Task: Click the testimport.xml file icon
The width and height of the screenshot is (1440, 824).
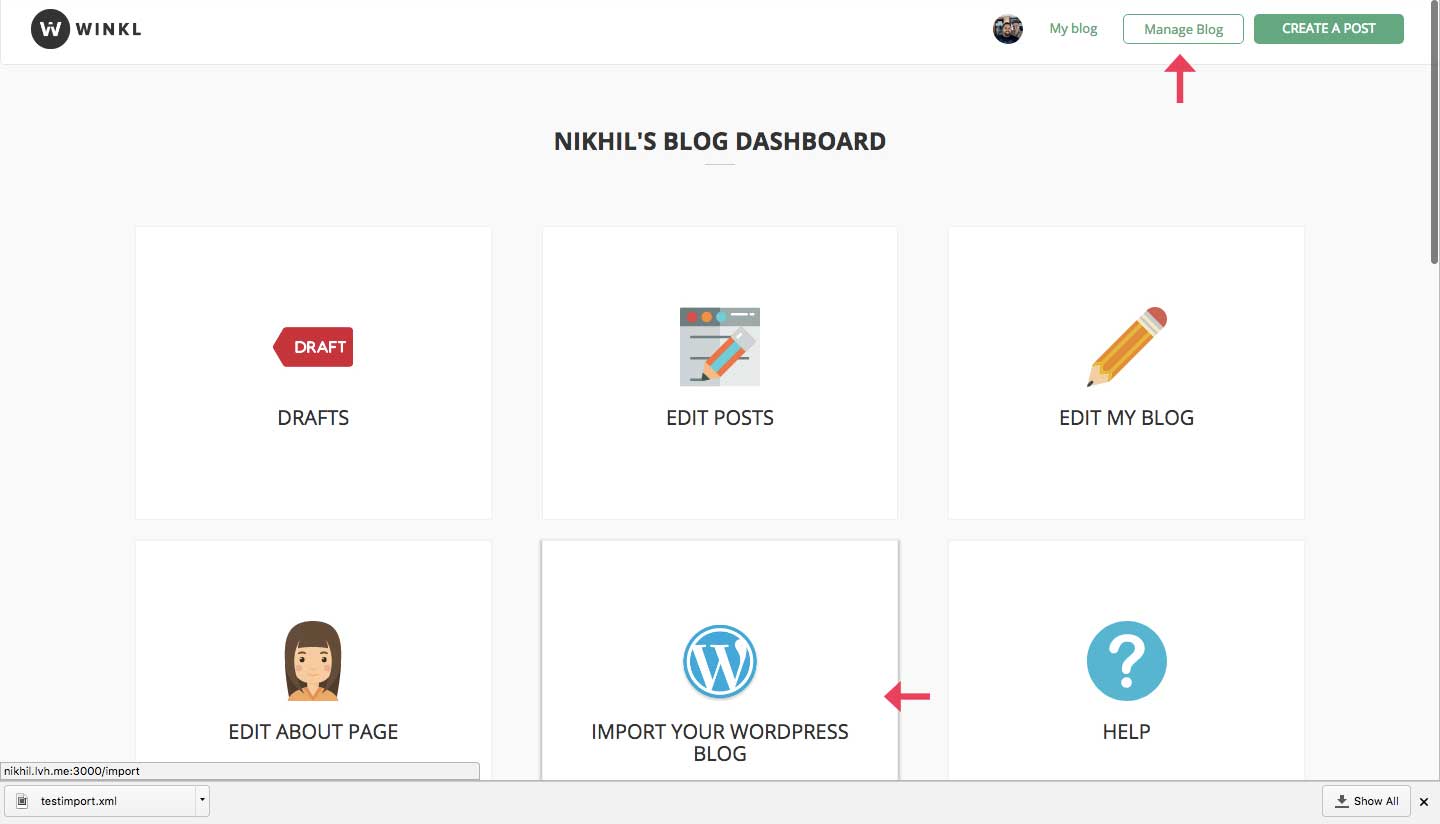Action: coord(22,801)
